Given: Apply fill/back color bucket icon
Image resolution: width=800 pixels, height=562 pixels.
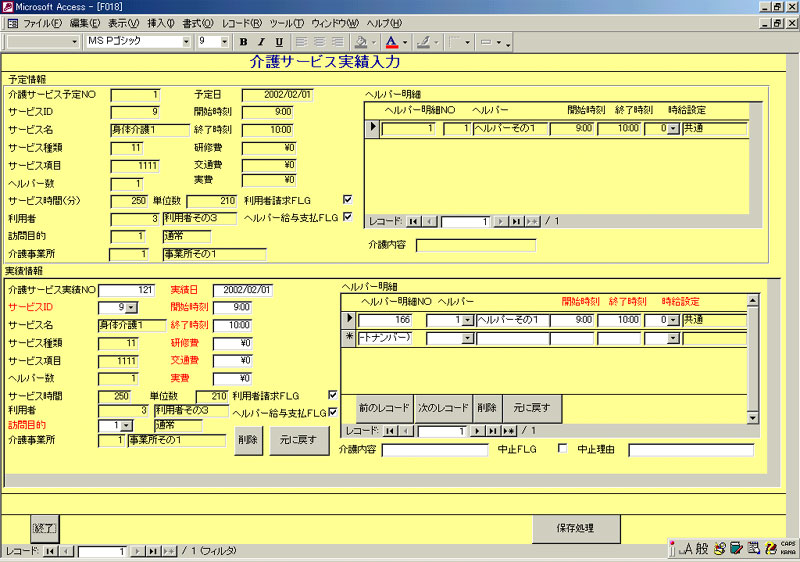Looking at the screenshot, I should 361,42.
